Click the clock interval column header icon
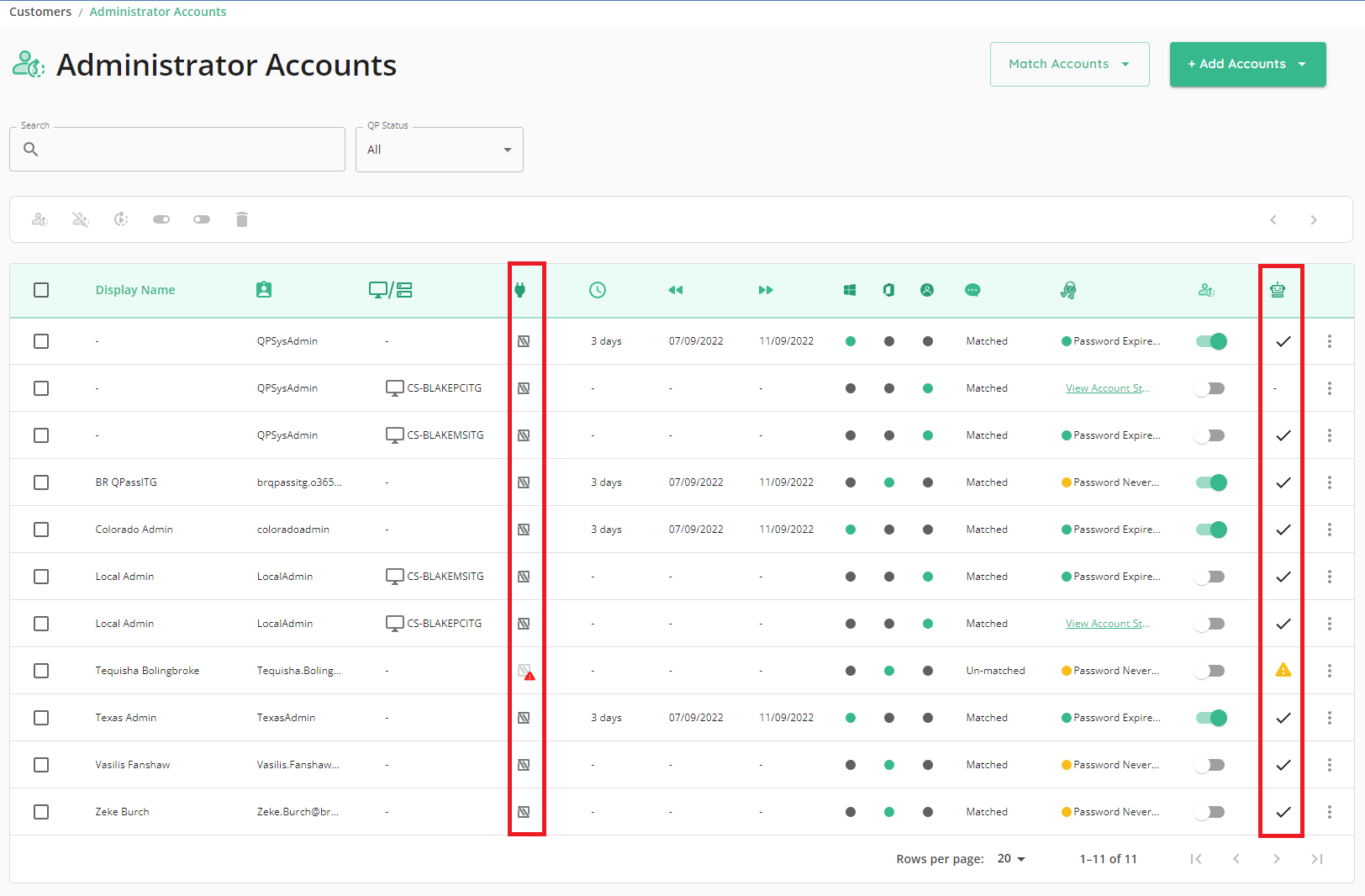Screen dimensions: 1365x896 tap(598, 290)
